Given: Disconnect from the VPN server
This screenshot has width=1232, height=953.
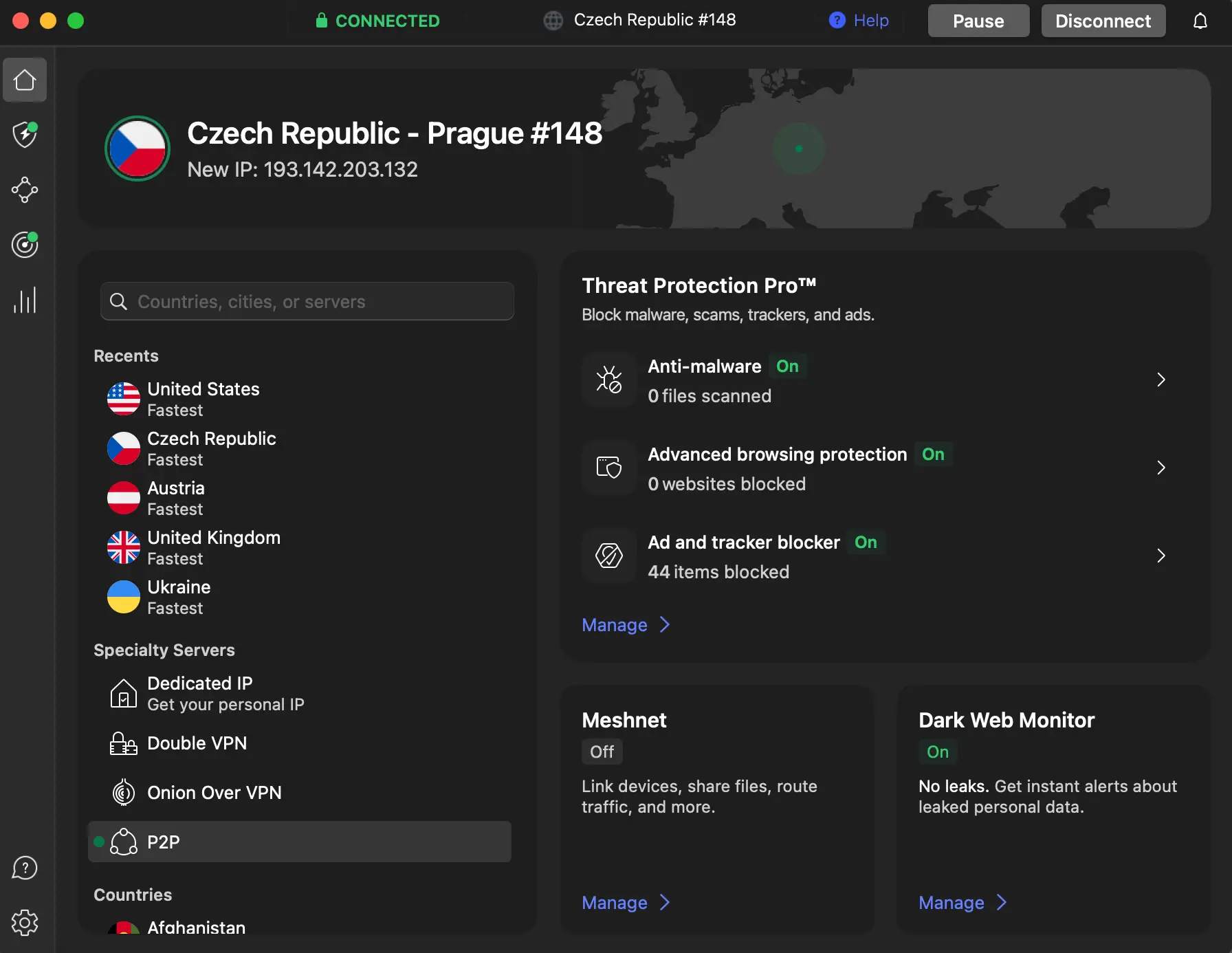Looking at the screenshot, I should (1103, 21).
